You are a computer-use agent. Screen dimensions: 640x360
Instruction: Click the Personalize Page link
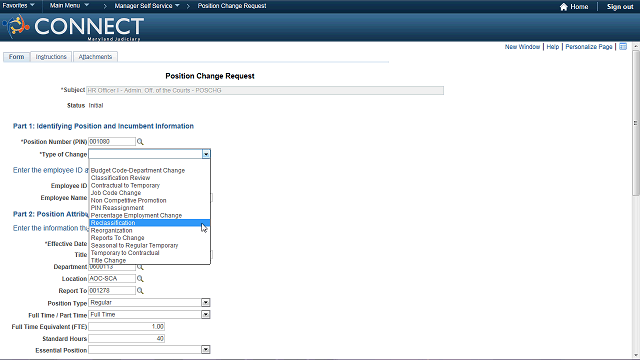click(x=589, y=47)
